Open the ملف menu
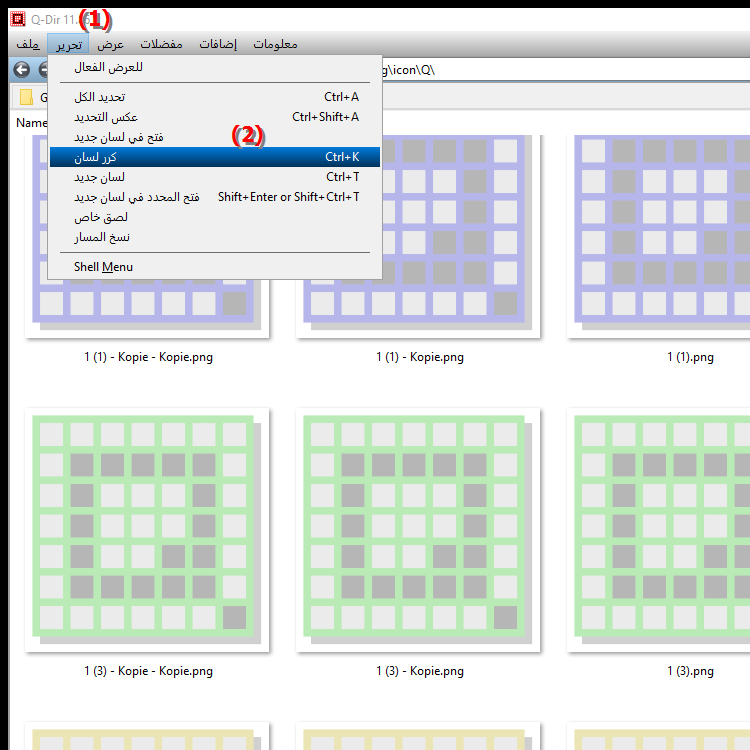This screenshot has height=750, width=750. 28,44
